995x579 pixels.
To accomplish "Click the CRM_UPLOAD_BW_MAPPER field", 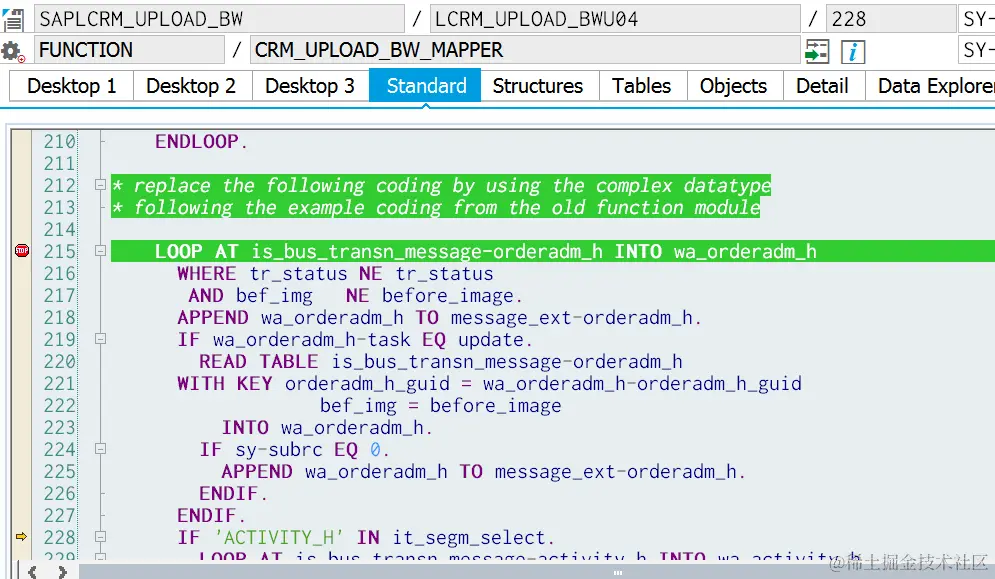I will (525, 50).
